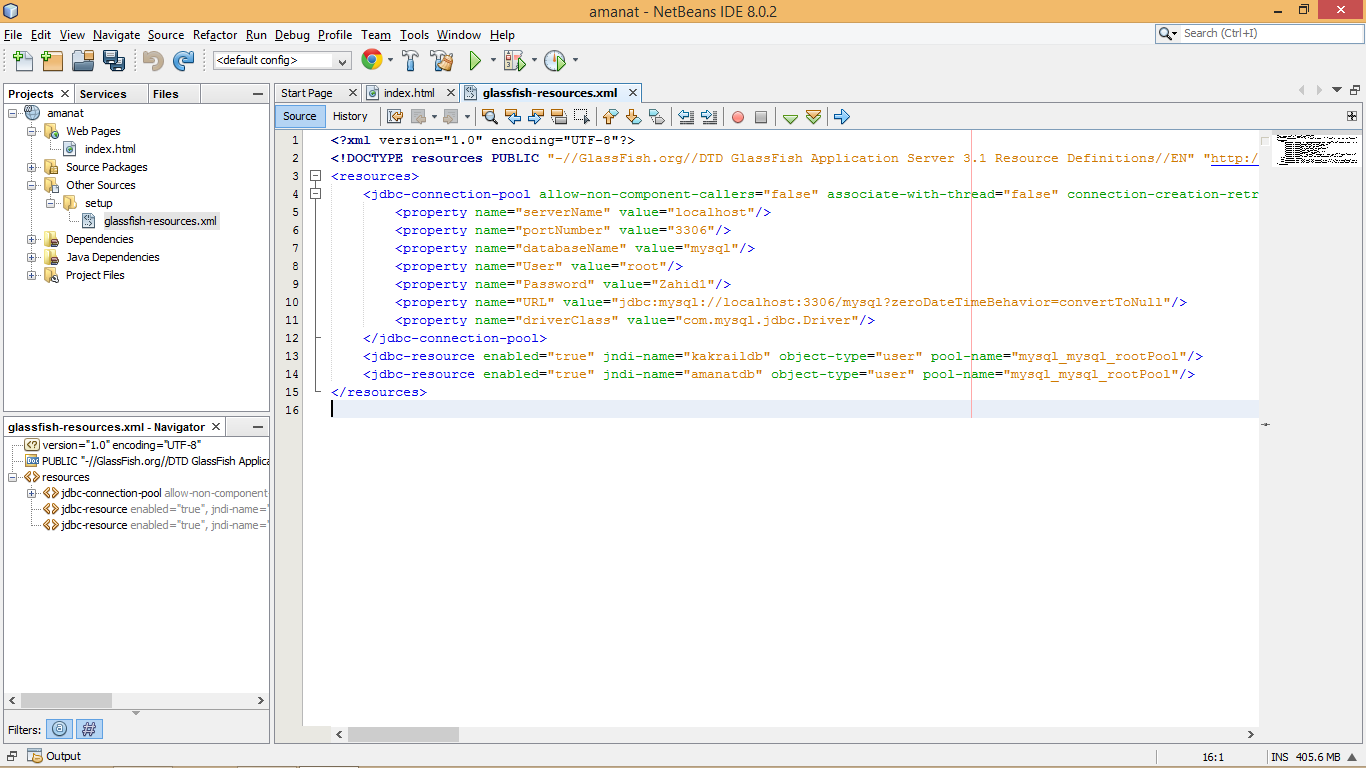
Task: Create a new project from the toolbar
Action: (x=52, y=60)
